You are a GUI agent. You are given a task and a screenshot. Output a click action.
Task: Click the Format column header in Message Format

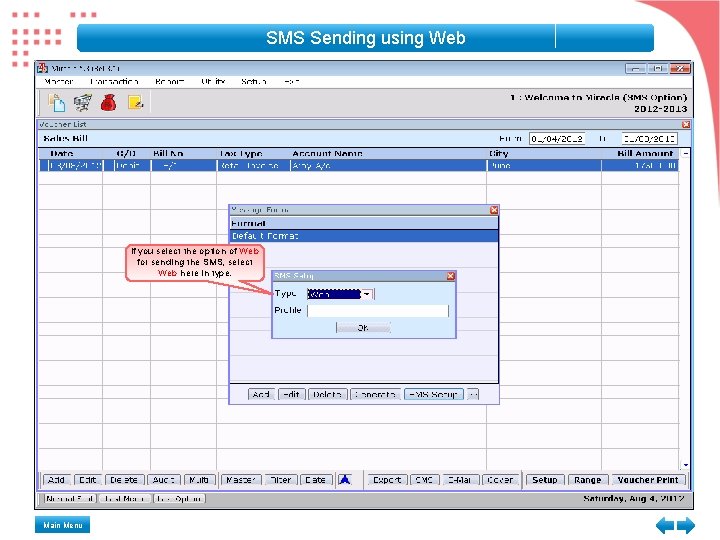click(364, 224)
